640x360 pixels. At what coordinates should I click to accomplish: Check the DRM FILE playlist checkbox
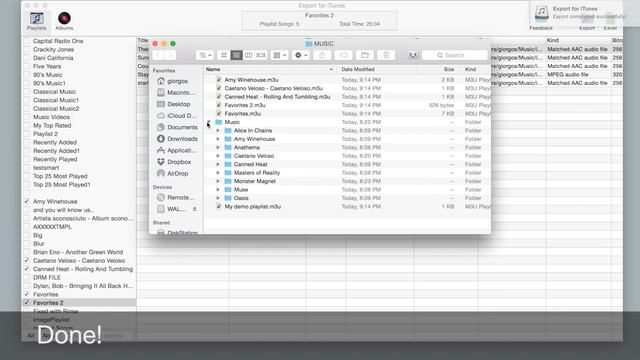[27, 278]
